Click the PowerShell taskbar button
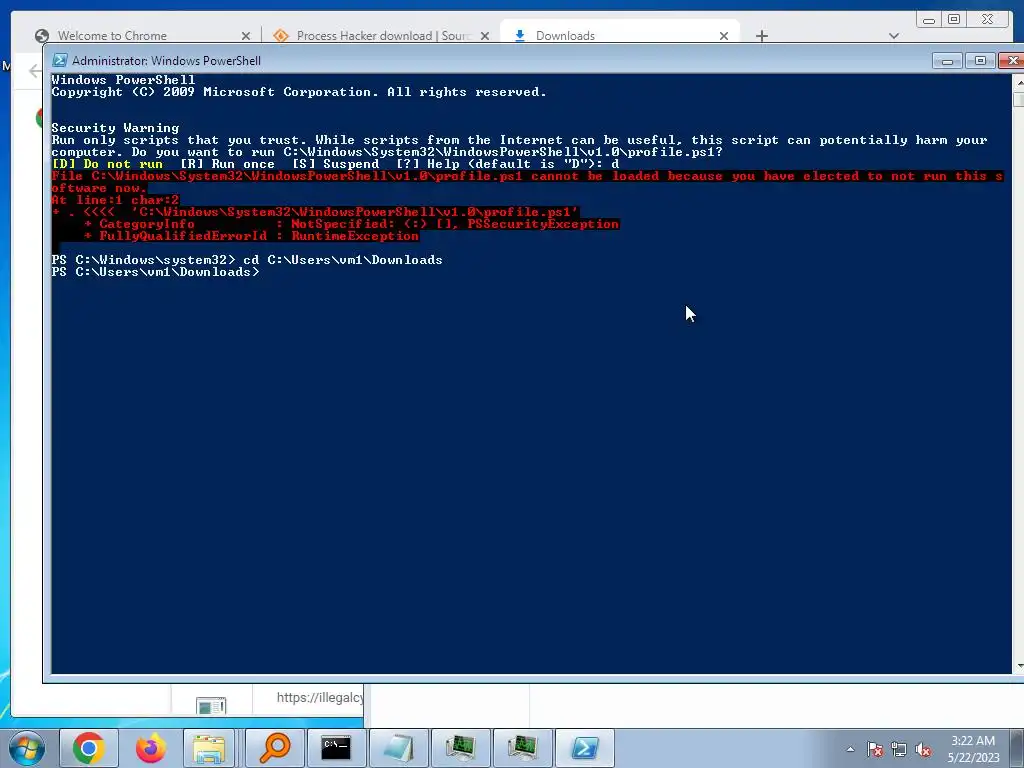Image resolution: width=1024 pixels, height=768 pixels. coord(584,748)
